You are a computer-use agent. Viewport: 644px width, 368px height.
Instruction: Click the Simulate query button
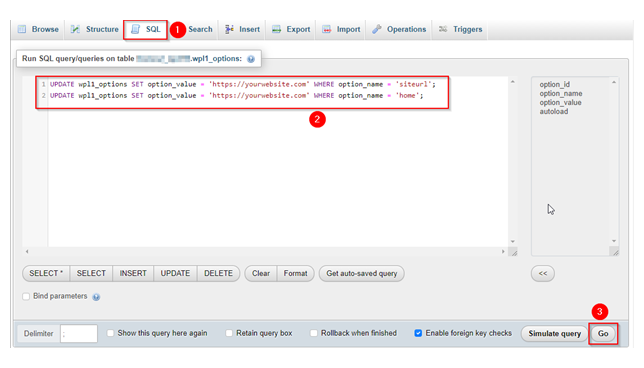click(554, 334)
